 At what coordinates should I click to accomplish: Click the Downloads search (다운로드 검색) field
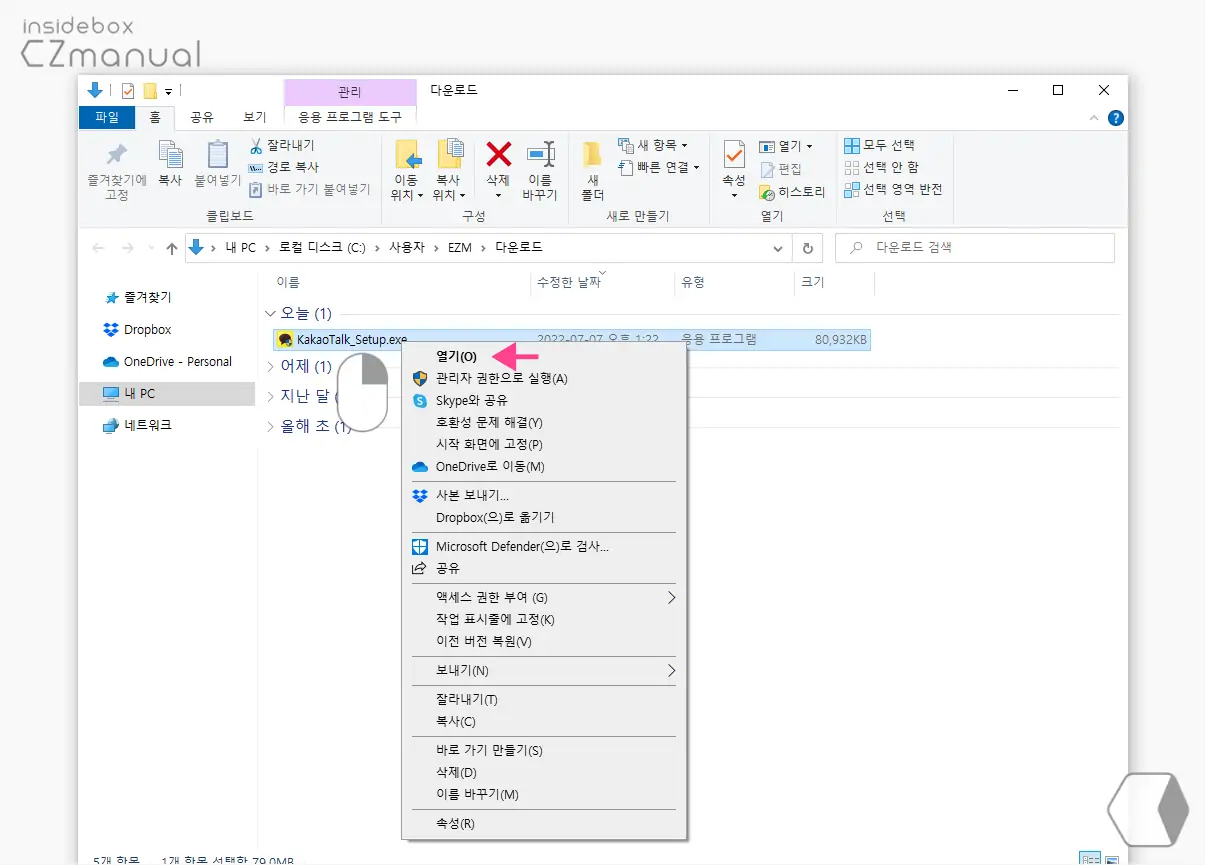(974, 248)
